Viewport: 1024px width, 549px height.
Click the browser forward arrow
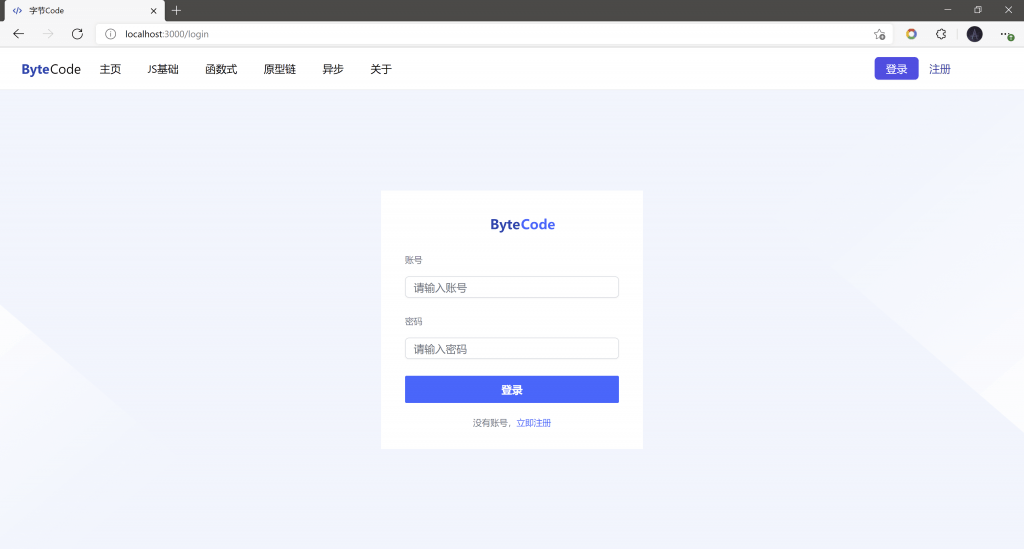click(48, 34)
